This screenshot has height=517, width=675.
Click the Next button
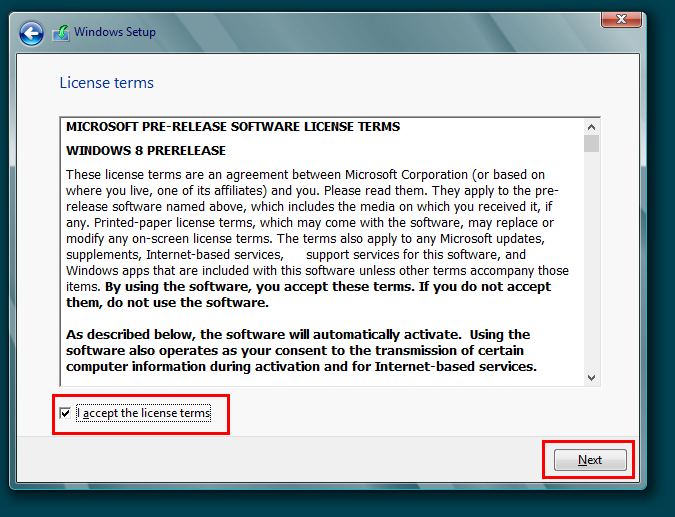click(590, 460)
